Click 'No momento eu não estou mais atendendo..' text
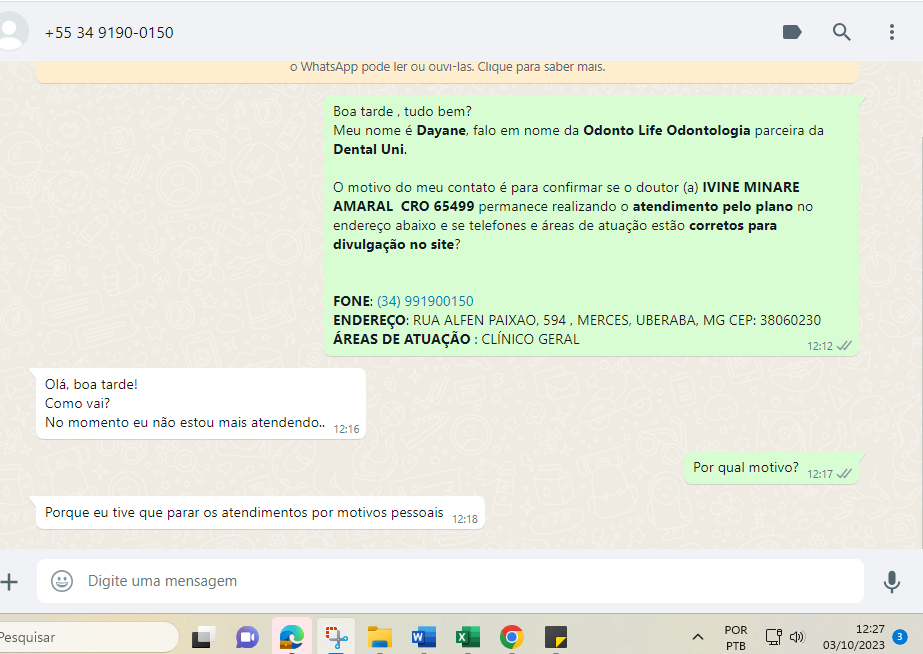This screenshot has height=654, width=923. coord(185,423)
